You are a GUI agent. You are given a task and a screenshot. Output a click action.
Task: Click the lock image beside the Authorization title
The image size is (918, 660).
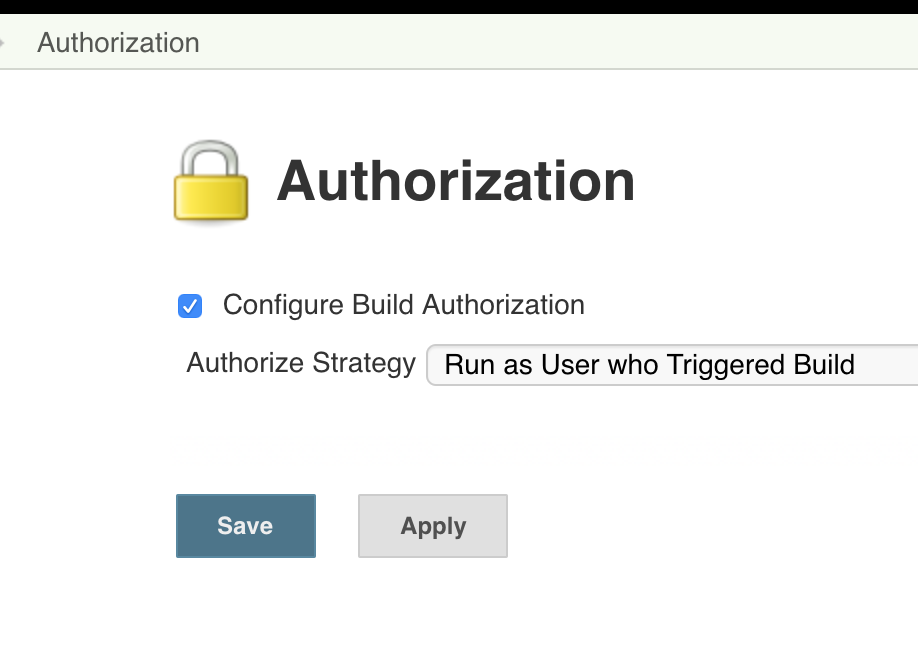pyautogui.click(x=211, y=181)
